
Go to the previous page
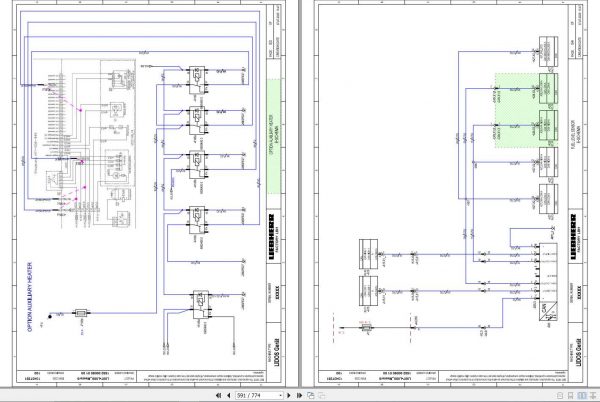pyautogui.click(x=228, y=395)
